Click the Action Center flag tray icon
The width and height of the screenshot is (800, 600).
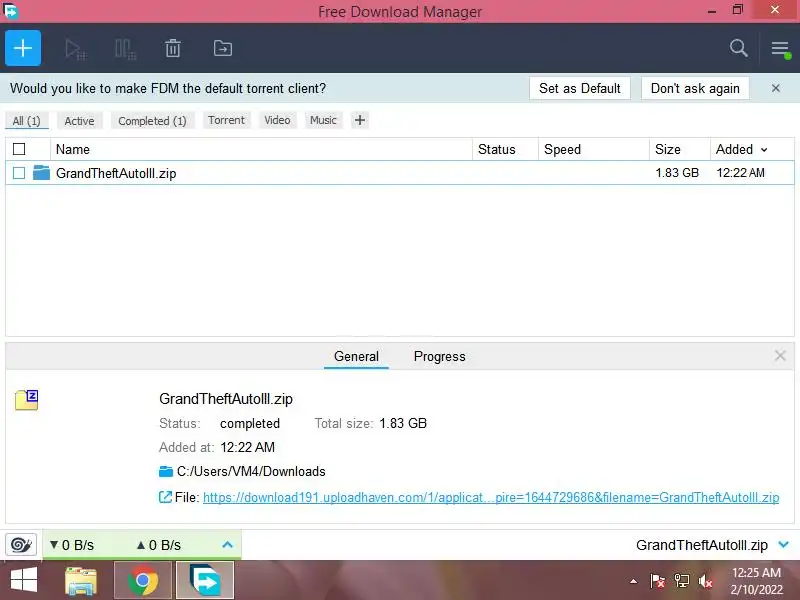(x=657, y=581)
